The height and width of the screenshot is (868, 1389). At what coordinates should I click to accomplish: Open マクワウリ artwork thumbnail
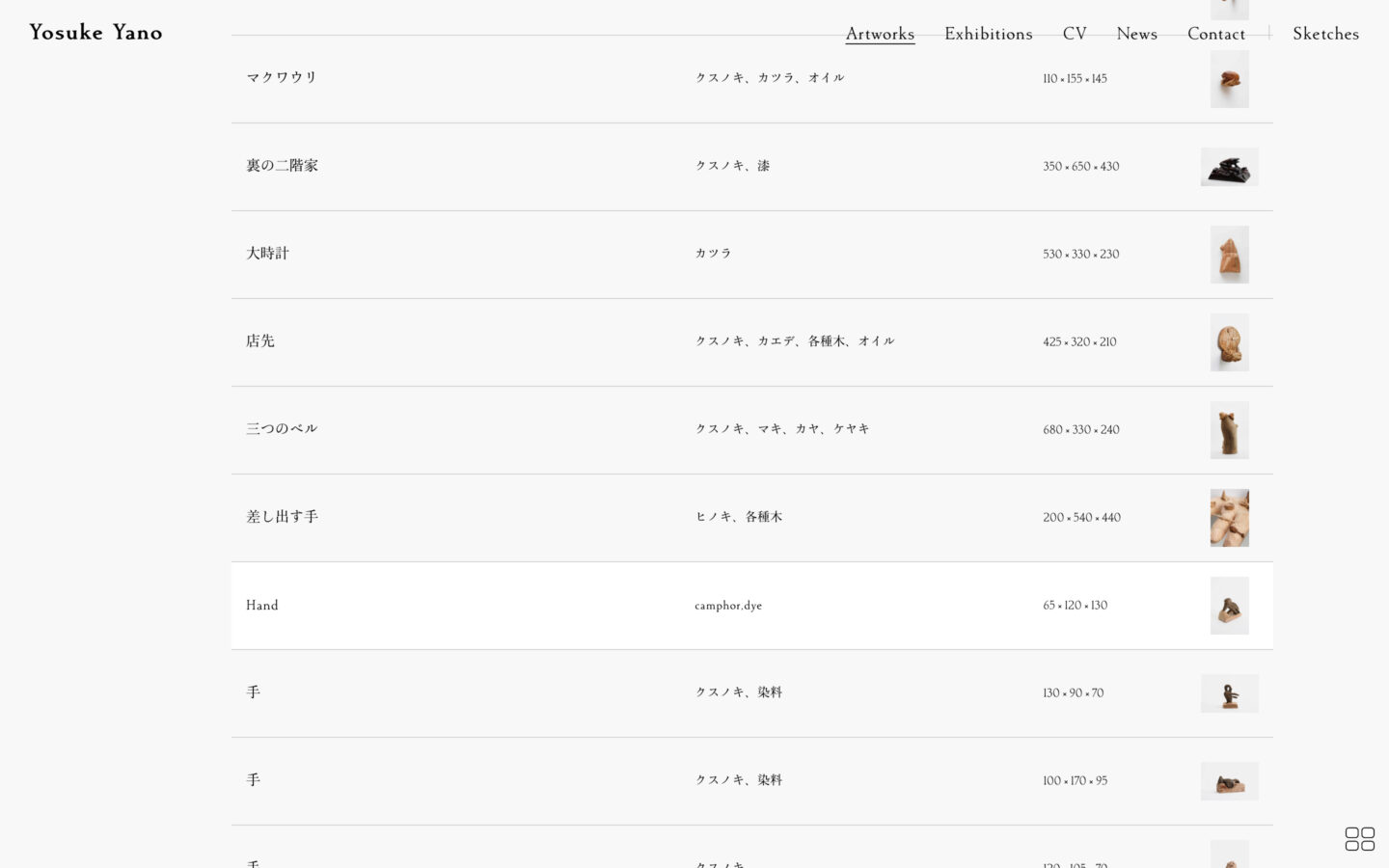click(x=1229, y=79)
